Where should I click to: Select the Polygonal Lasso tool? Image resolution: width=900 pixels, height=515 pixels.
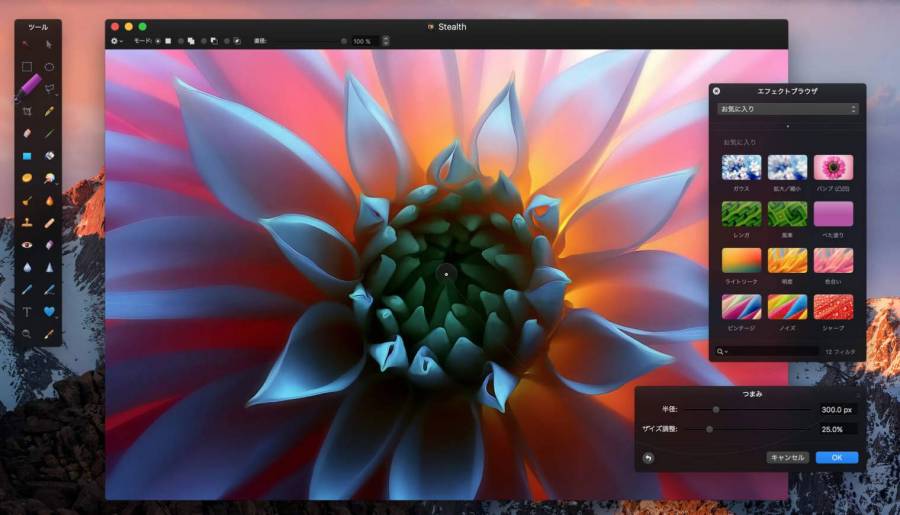coord(50,89)
